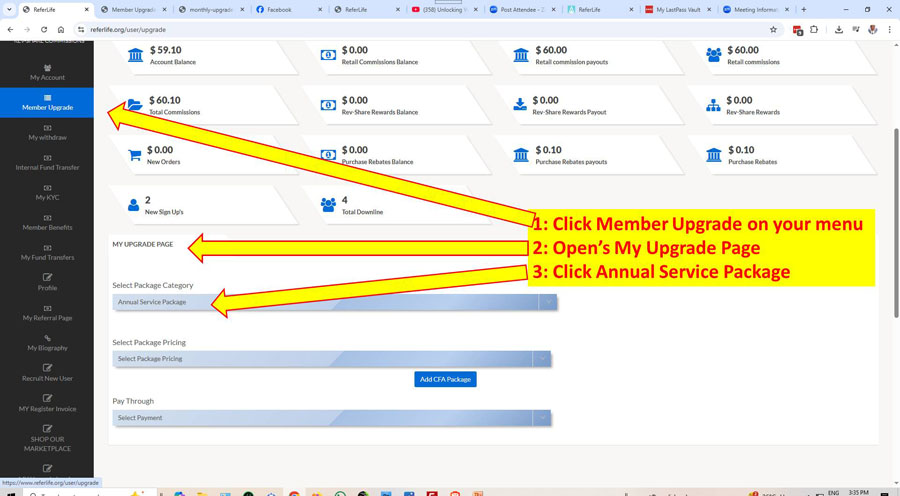Click the Add CFA Package button

coord(445,380)
